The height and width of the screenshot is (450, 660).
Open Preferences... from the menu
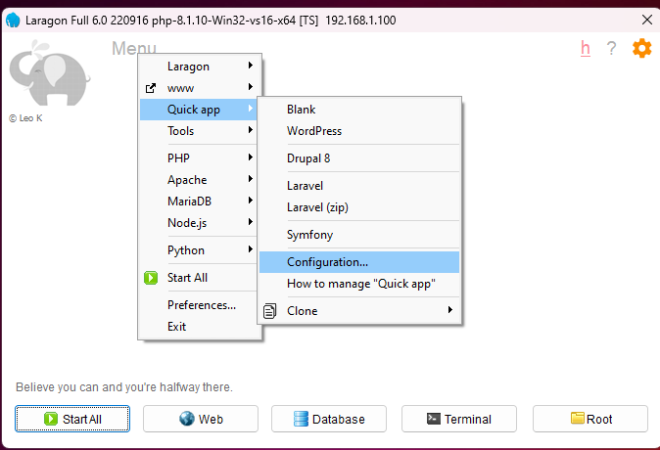pyautogui.click(x=198, y=305)
